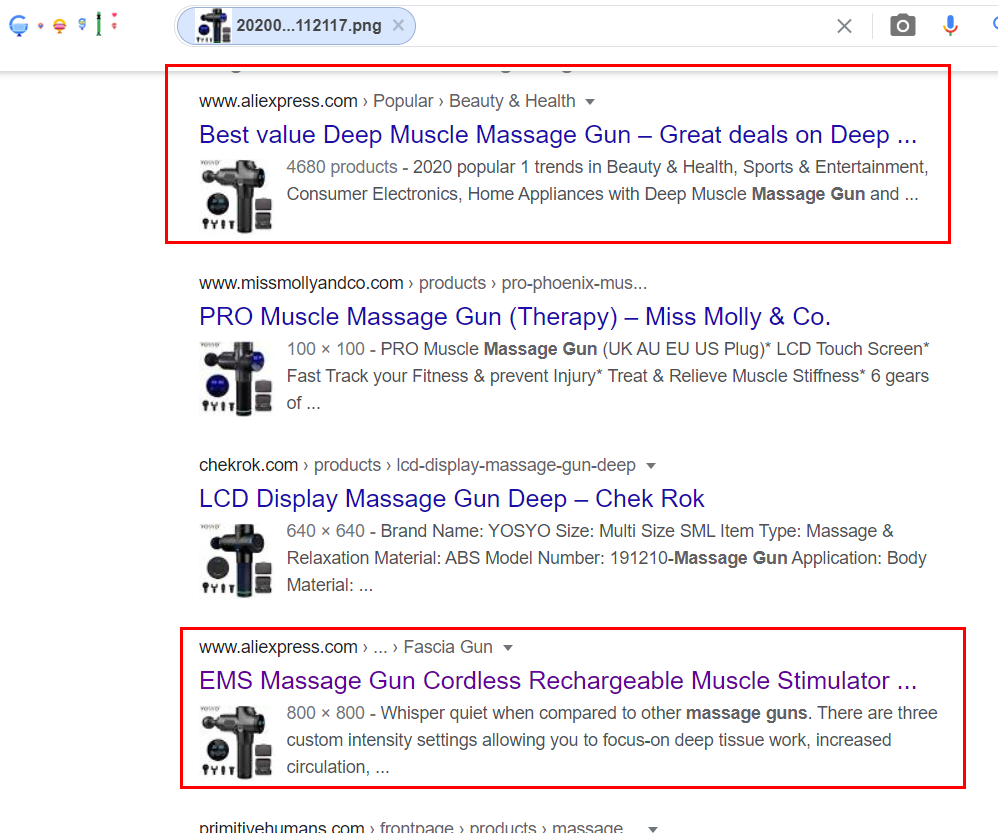Open thumbnail of the EMS Massage Gun result
The height and width of the screenshot is (833, 998).
pos(236,742)
